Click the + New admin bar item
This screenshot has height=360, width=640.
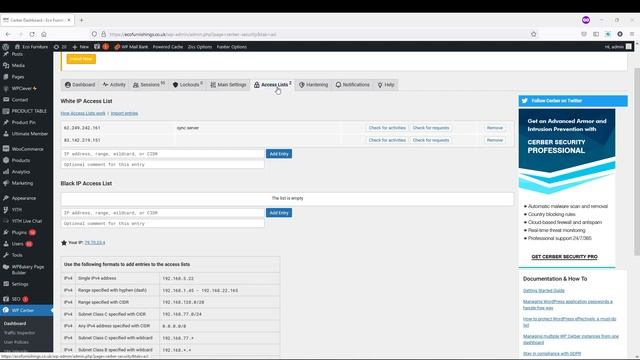pyautogui.click(x=80, y=47)
